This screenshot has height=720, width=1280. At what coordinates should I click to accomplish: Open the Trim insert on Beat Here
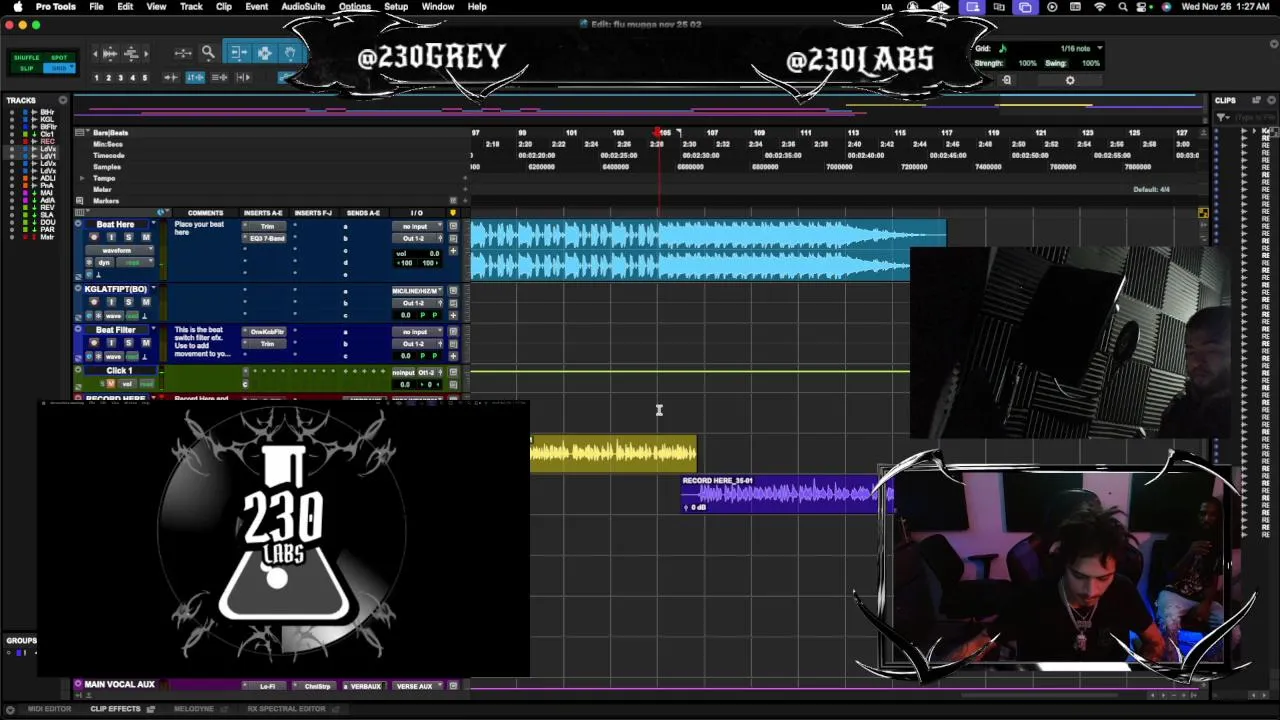point(266,227)
